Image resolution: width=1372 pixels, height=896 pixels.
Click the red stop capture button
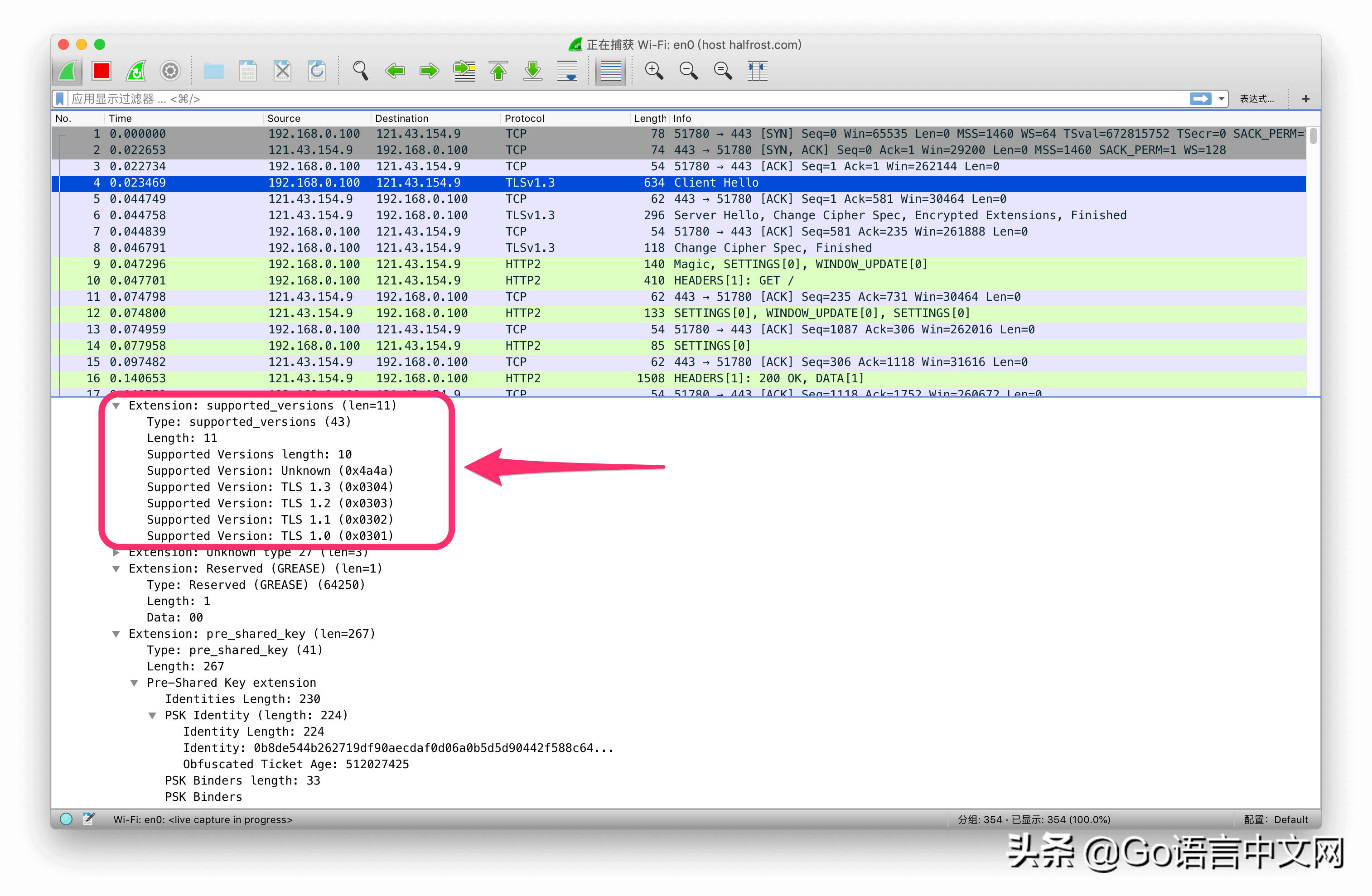coord(101,71)
